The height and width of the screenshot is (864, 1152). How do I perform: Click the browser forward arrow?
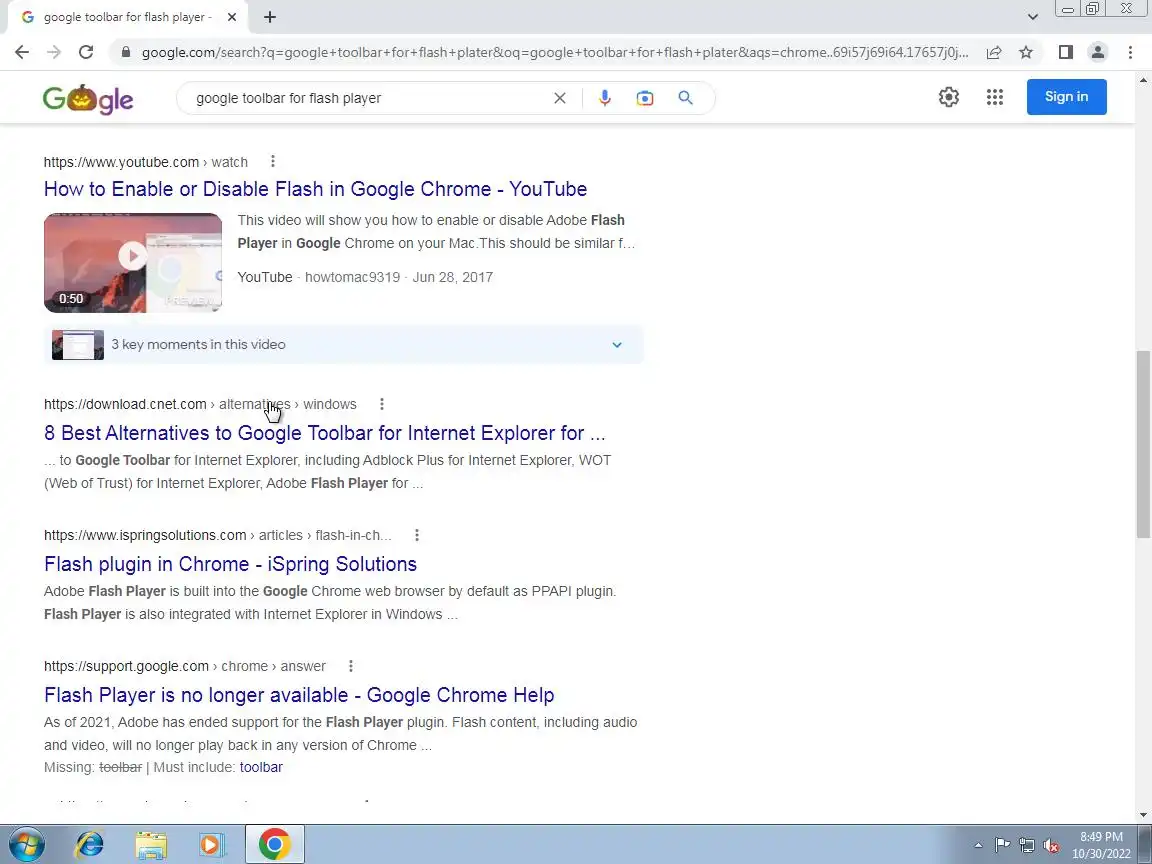coord(54,52)
